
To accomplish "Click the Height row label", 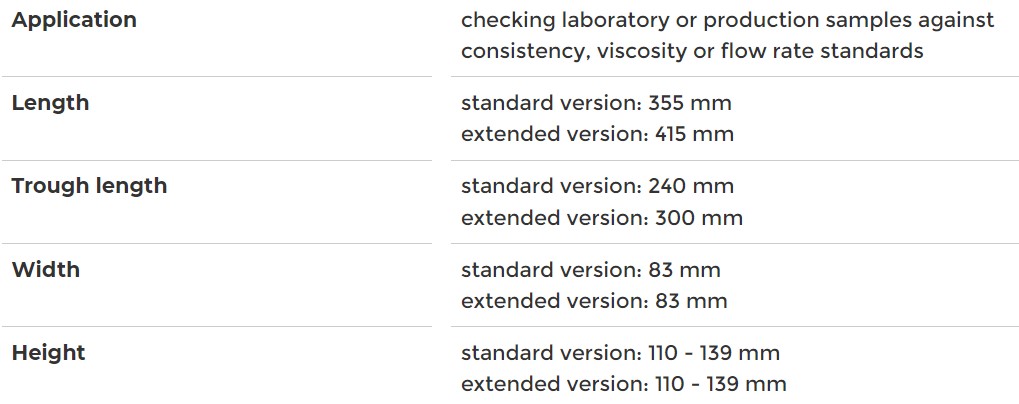I will click(x=48, y=353).
